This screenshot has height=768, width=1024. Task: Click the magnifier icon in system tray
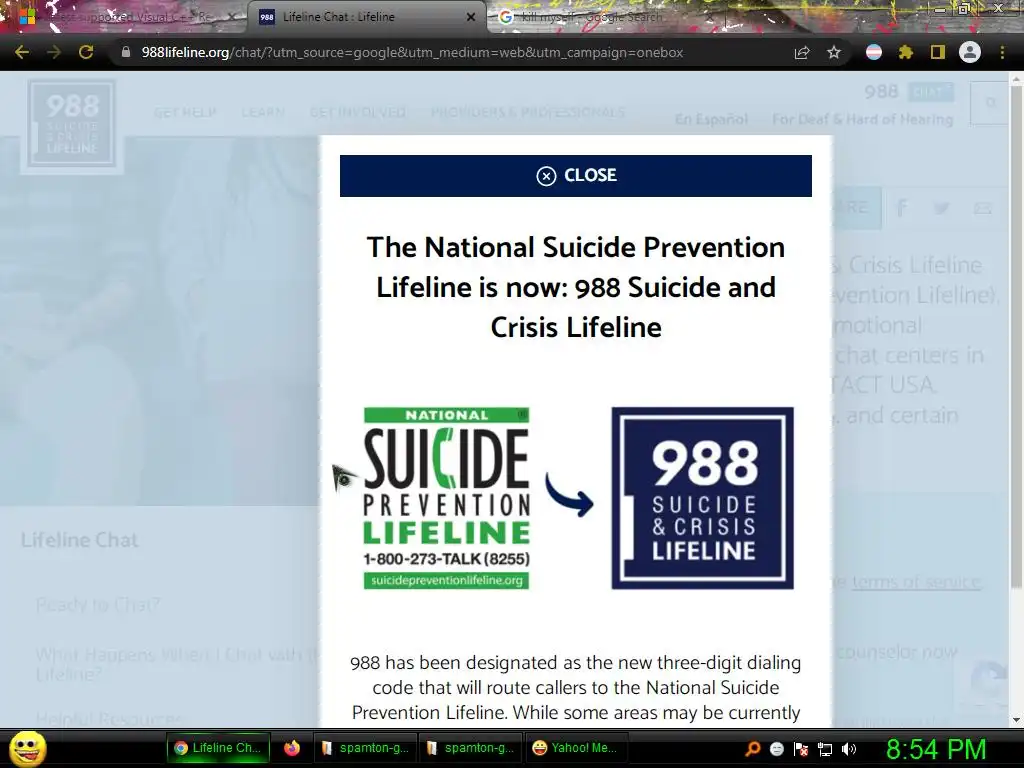[x=753, y=749]
